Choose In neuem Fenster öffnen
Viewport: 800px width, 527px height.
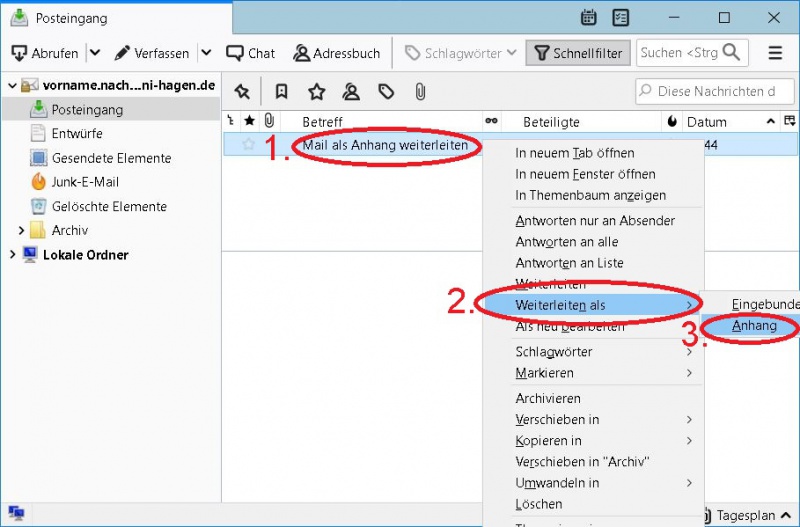point(585,174)
